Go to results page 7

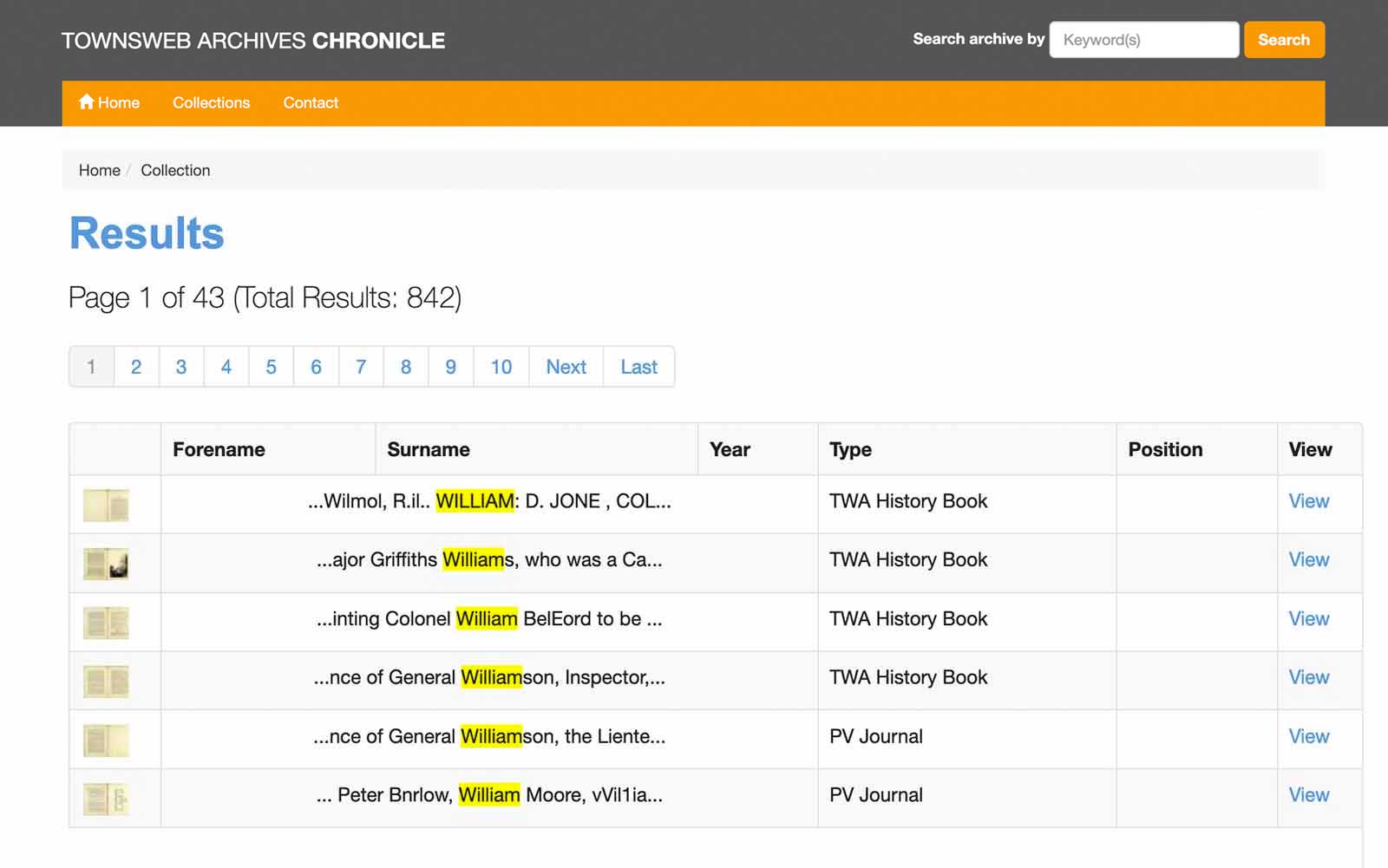361,367
